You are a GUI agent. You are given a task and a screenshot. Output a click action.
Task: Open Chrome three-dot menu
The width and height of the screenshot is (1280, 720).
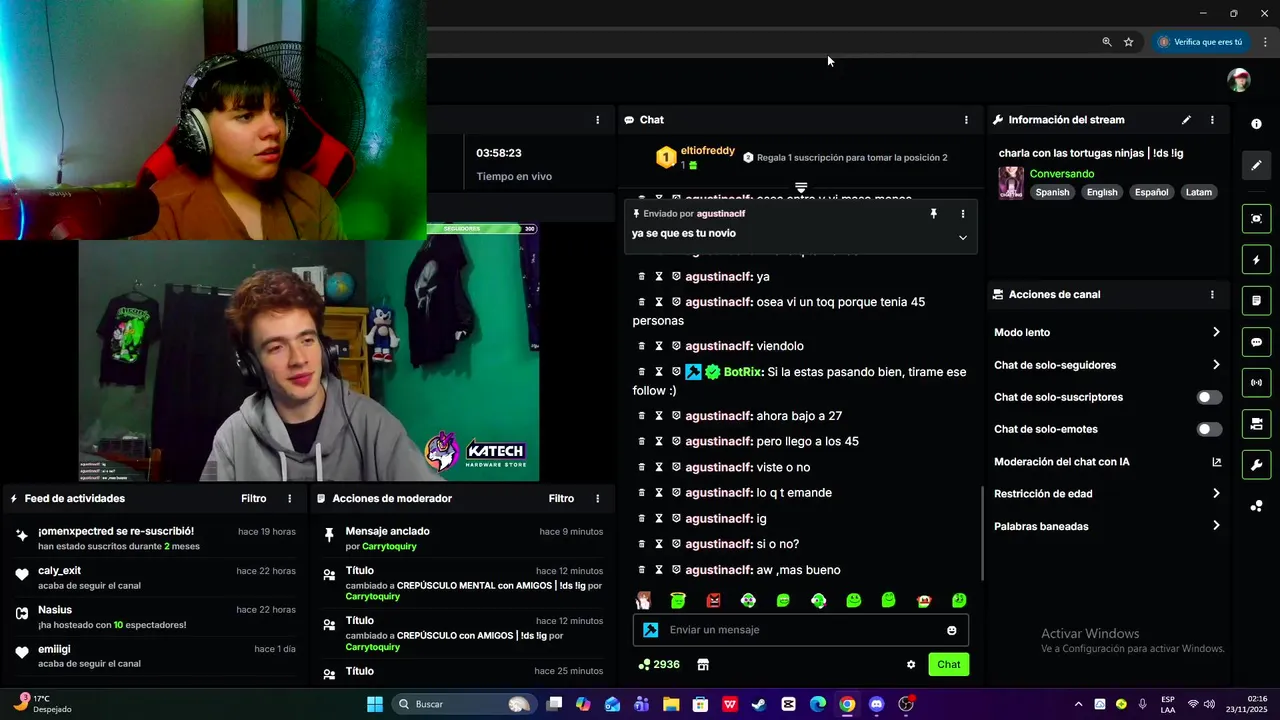(x=1265, y=42)
